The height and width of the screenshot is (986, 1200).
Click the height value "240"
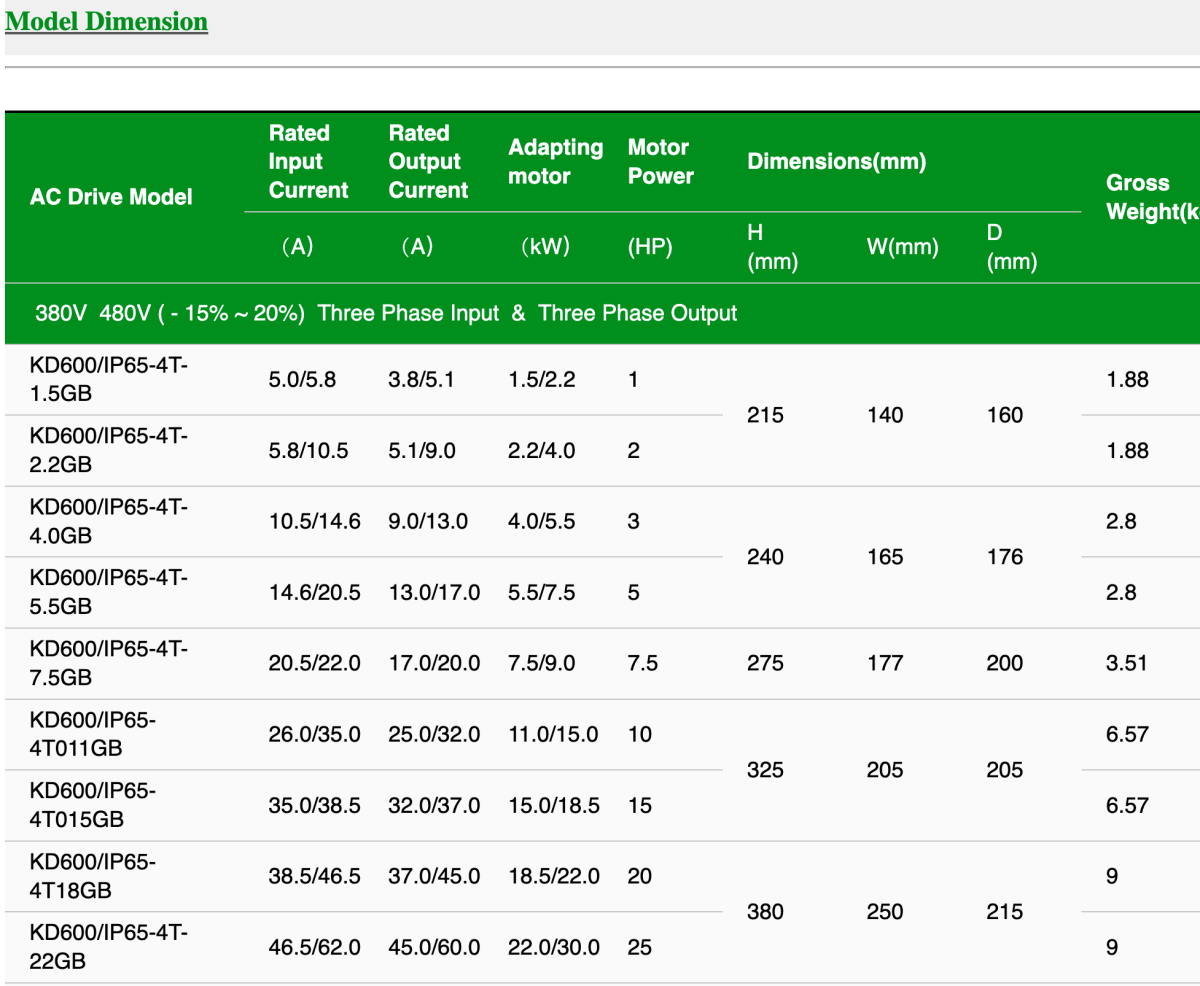click(765, 557)
